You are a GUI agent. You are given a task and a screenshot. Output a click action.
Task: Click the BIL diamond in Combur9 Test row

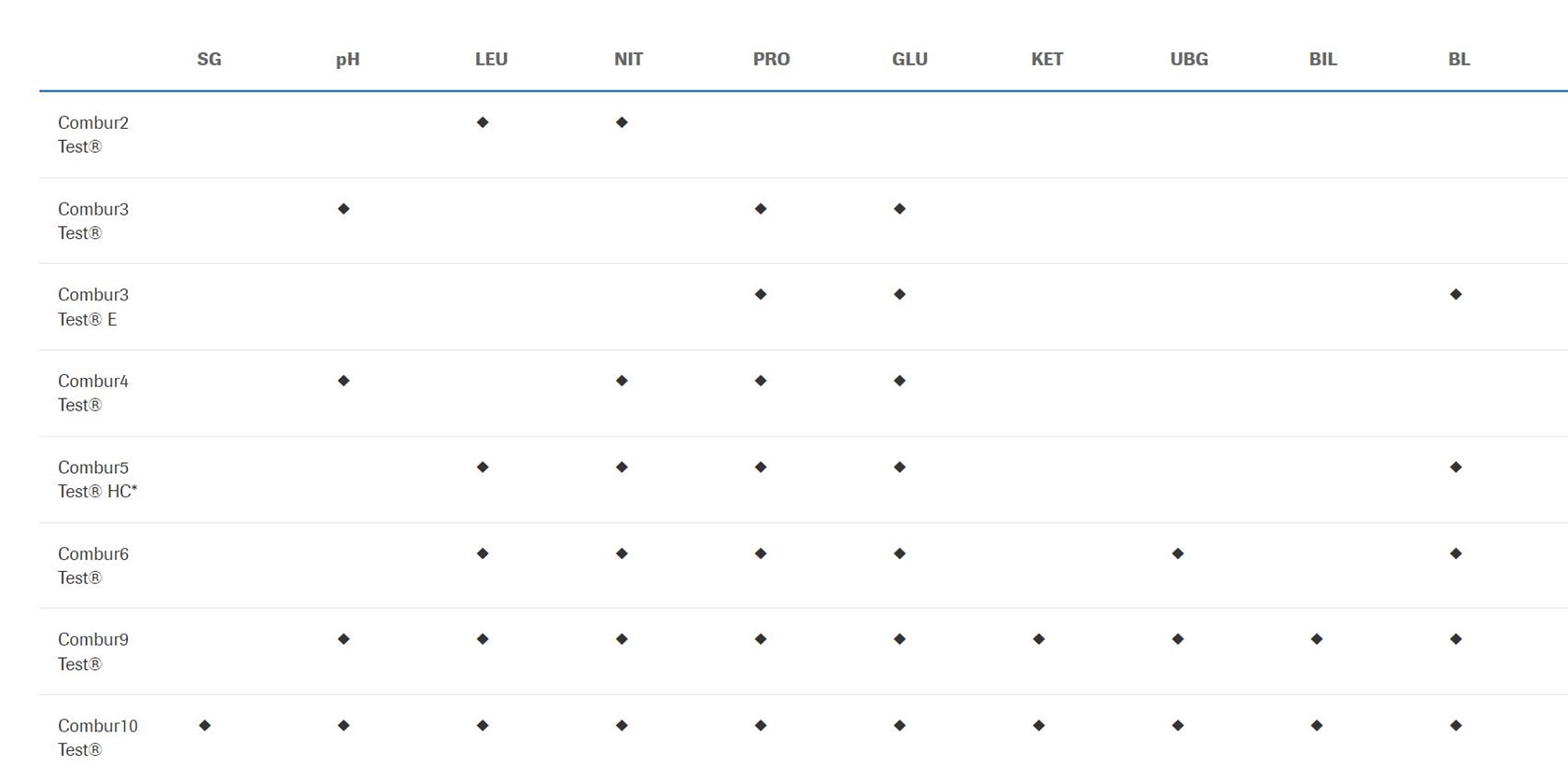pyautogui.click(x=1317, y=639)
